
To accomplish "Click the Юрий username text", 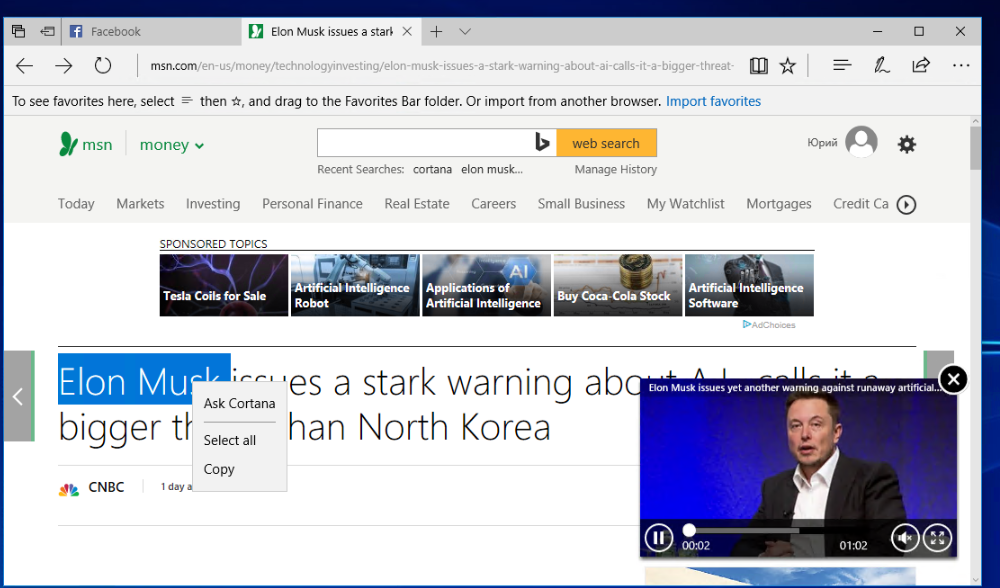I will click(x=822, y=143).
